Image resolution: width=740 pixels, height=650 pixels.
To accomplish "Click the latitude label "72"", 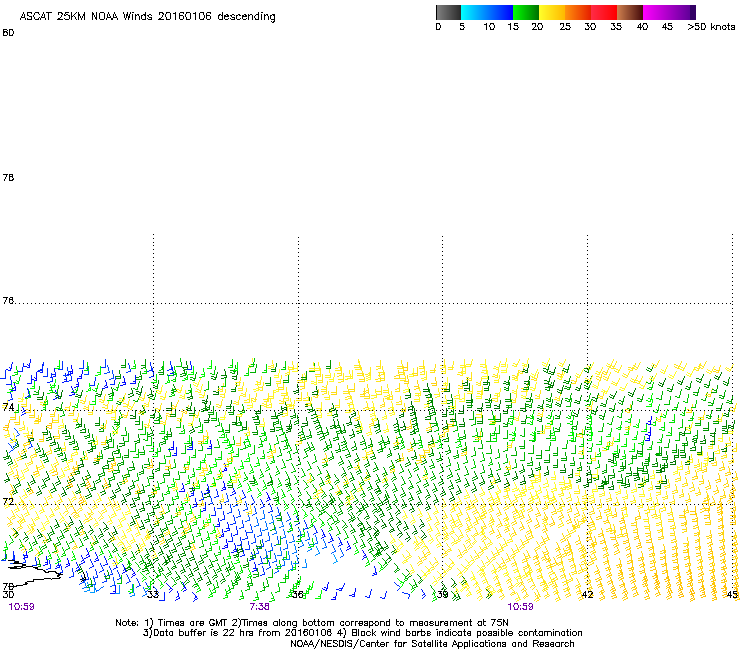I will pos(8,501).
